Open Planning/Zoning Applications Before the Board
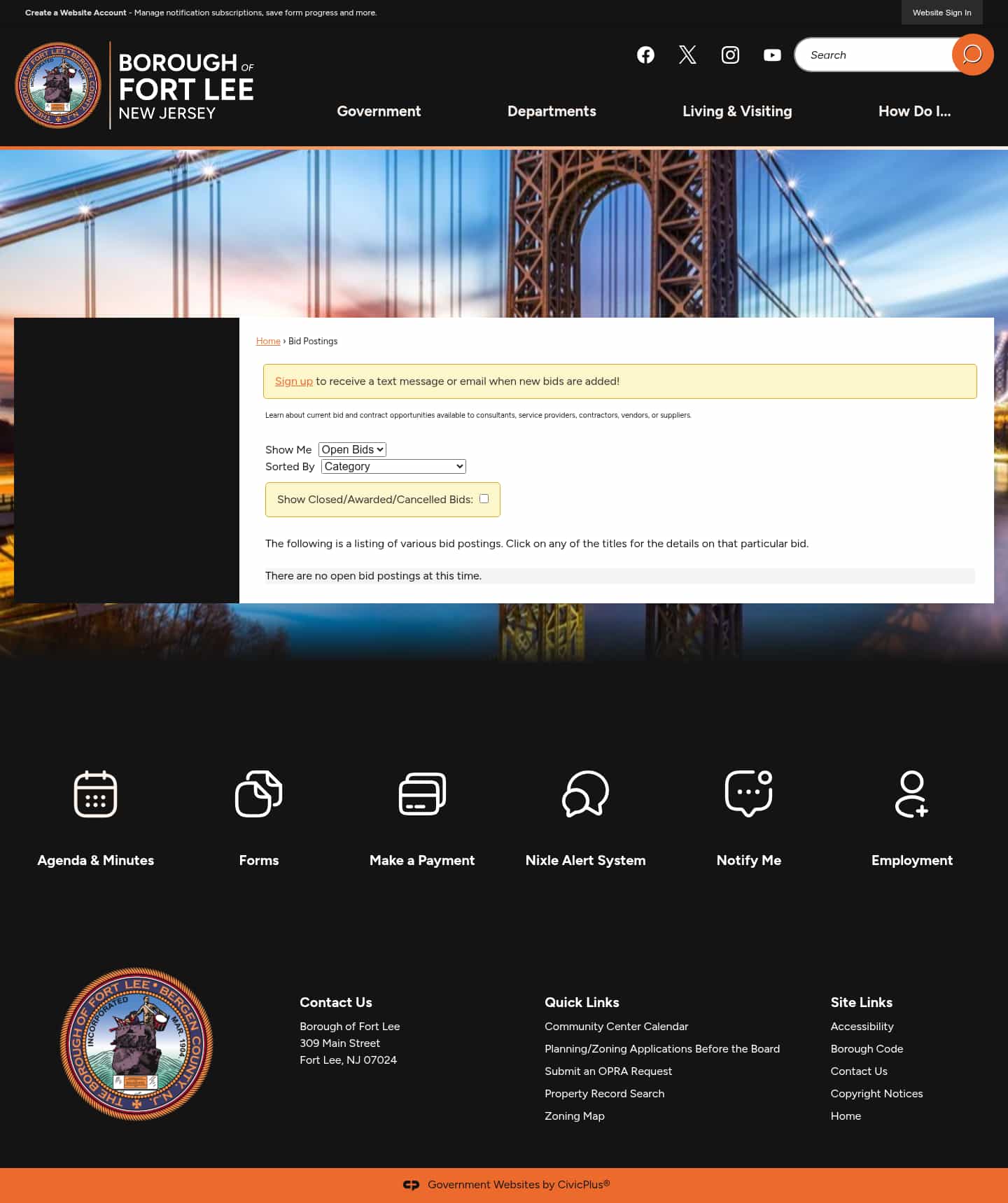Screen dimensions: 1008x1203 tap(662, 1048)
